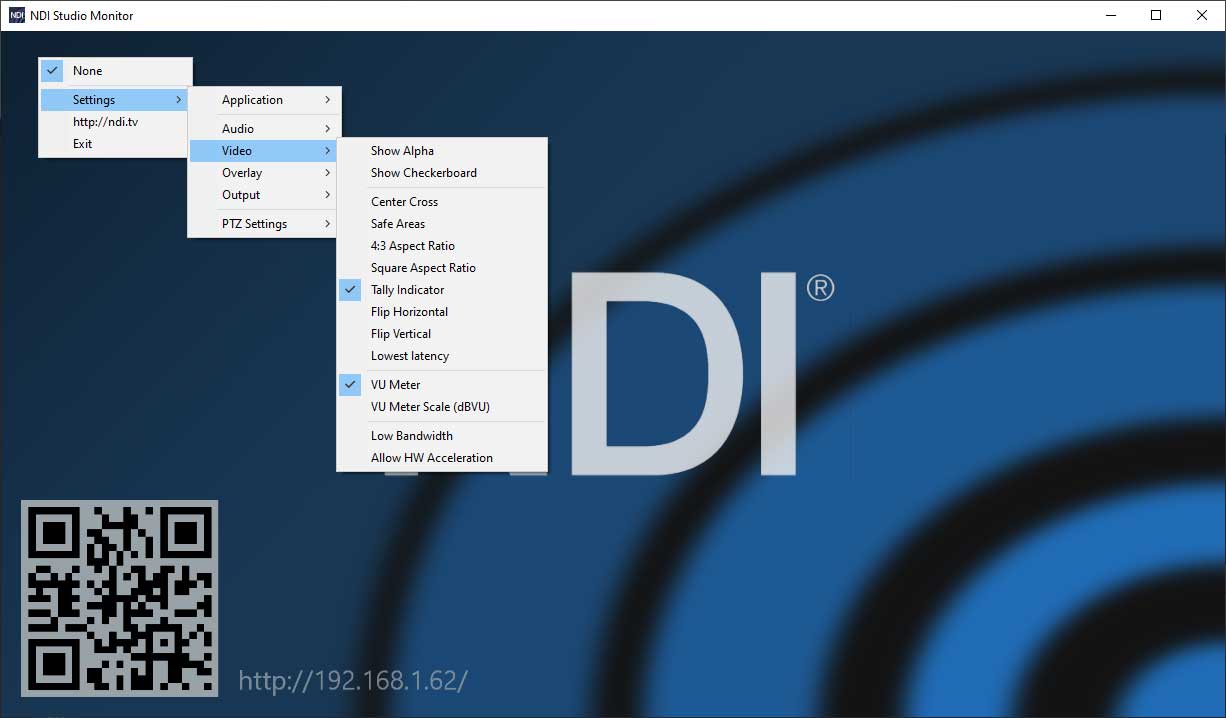Viewport: 1226px width, 718px height.
Task: Enable 4:3 Aspect Ratio
Action: coord(442,246)
